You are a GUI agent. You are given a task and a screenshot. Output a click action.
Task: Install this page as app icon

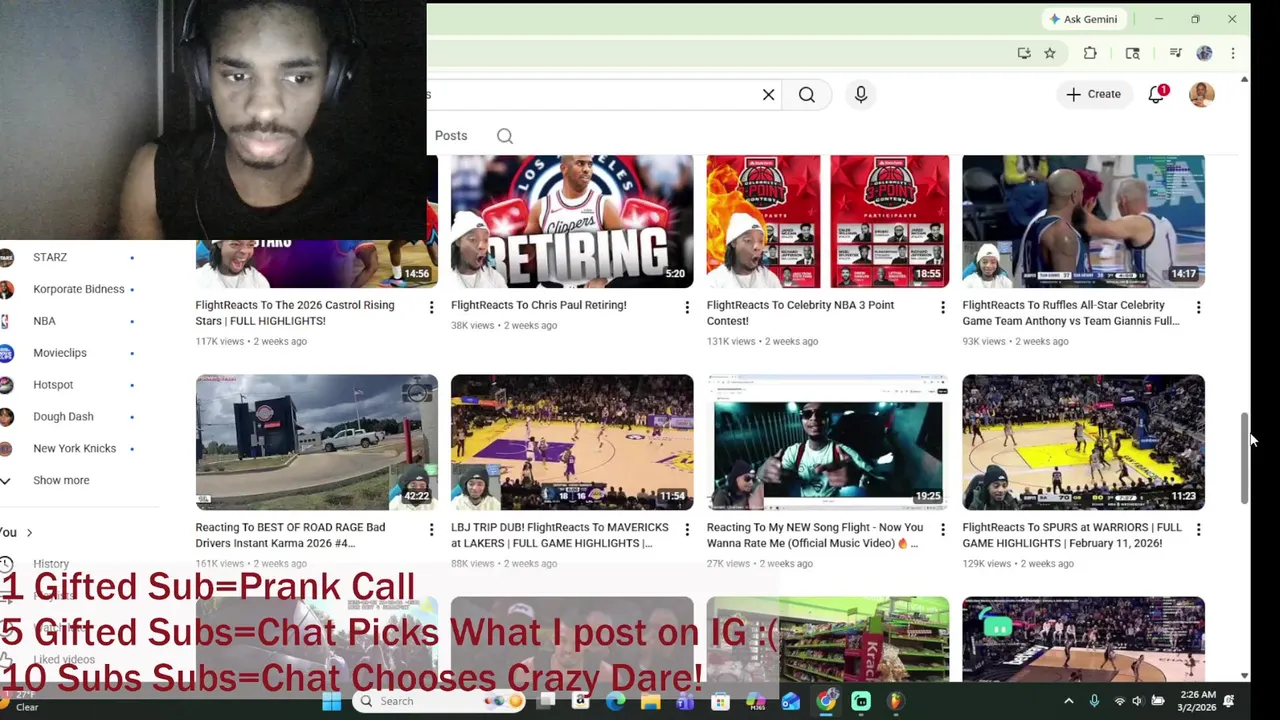[x=1024, y=53]
